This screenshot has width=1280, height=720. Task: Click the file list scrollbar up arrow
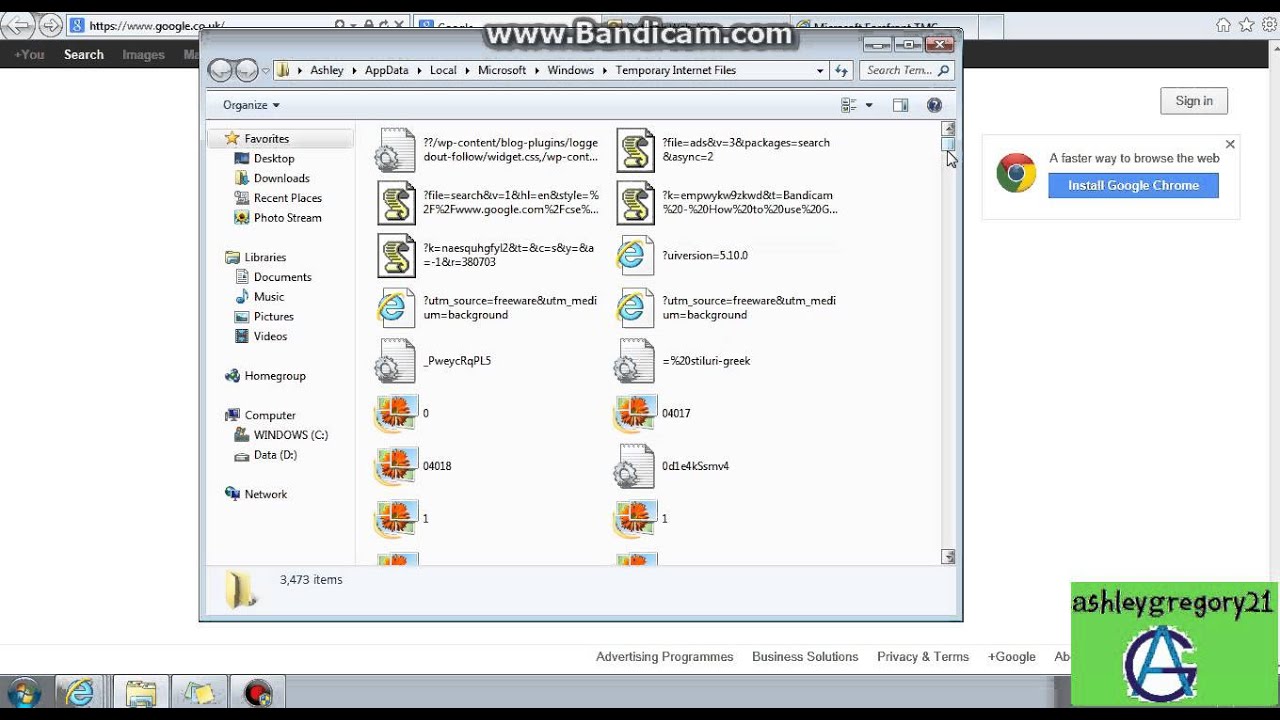(948, 128)
